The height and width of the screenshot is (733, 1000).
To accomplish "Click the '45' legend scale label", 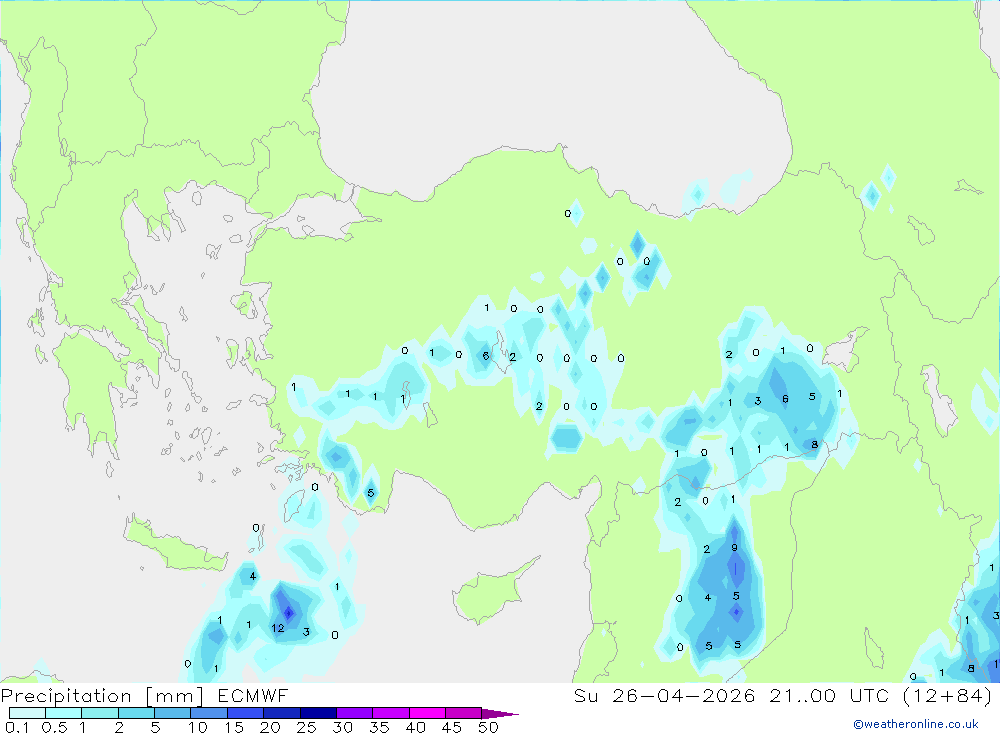I will [x=452, y=727].
